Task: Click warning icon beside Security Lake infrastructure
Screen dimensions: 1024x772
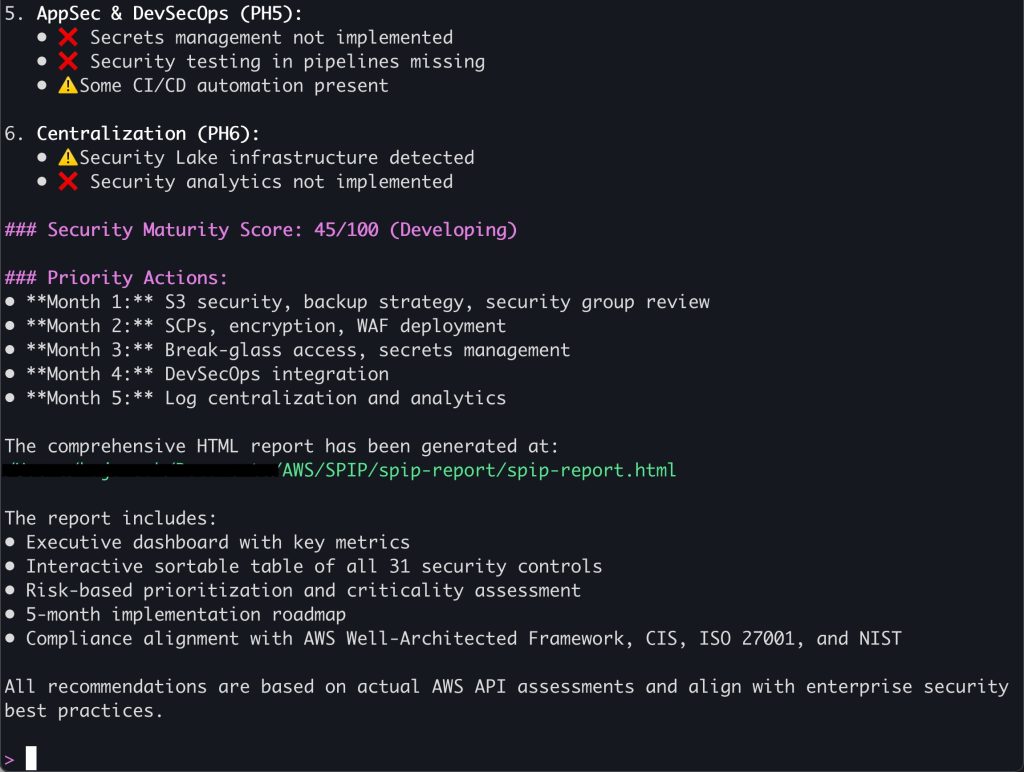Action: click(x=68, y=157)
